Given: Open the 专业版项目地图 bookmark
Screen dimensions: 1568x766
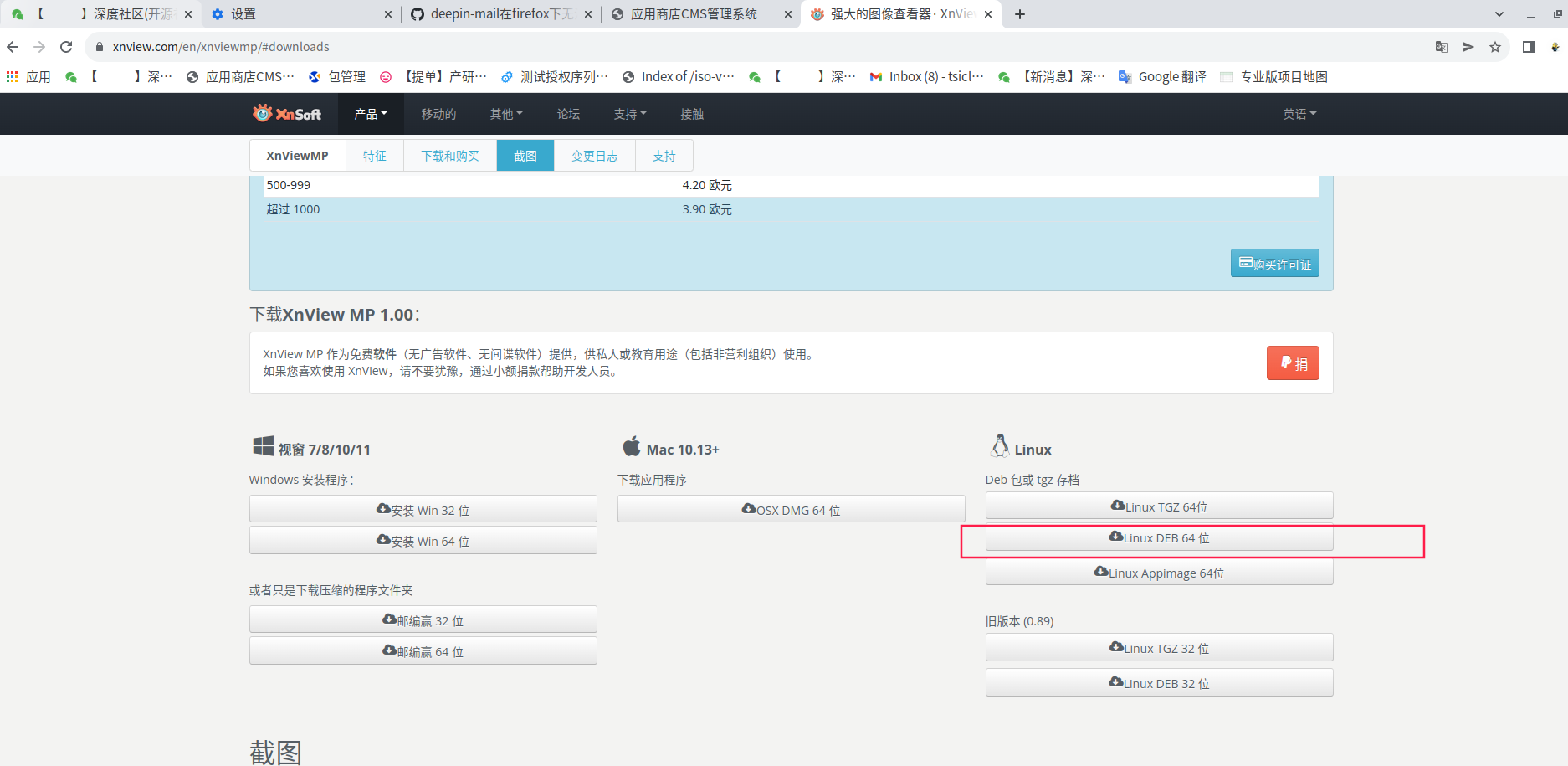Looking at the screenshot, I should (1273, 77).
